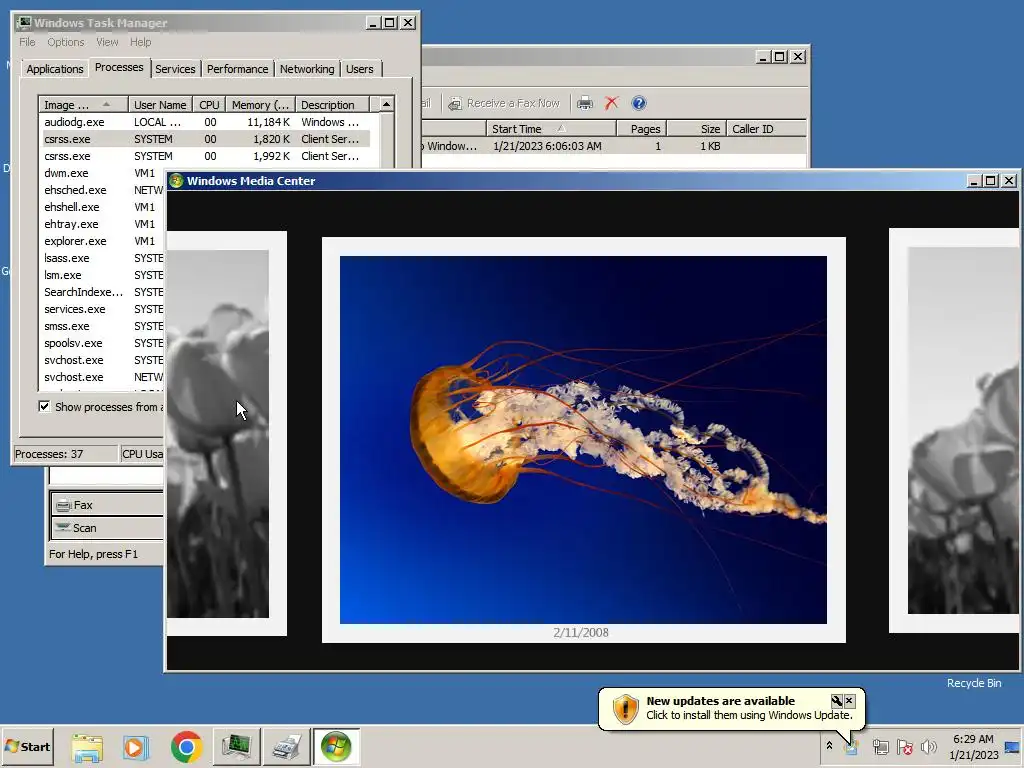
Task: Switch to the Networking tab
Action: click(x=307, y=69)
